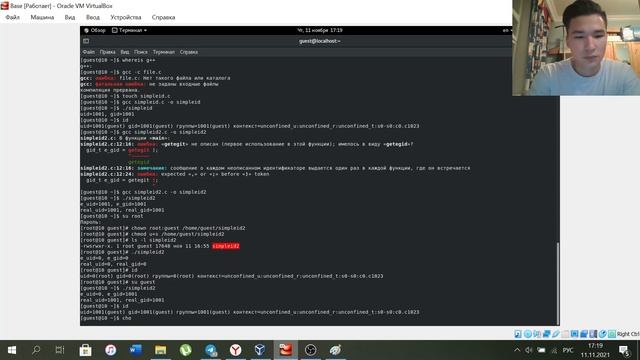
Task: Open the taskbar clock and calendar
Action: tap(595, 350)
